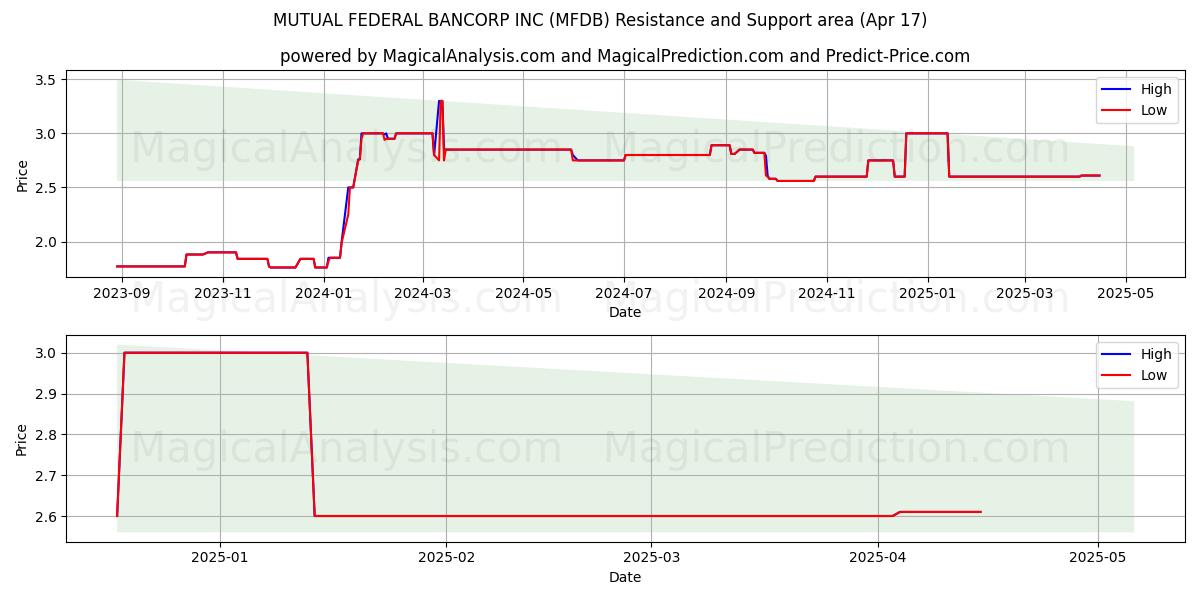Click the '2024-09' tick label
The height and width of the screenshot is (600, 1200).
pyautogui.click(x=726, y=293)
